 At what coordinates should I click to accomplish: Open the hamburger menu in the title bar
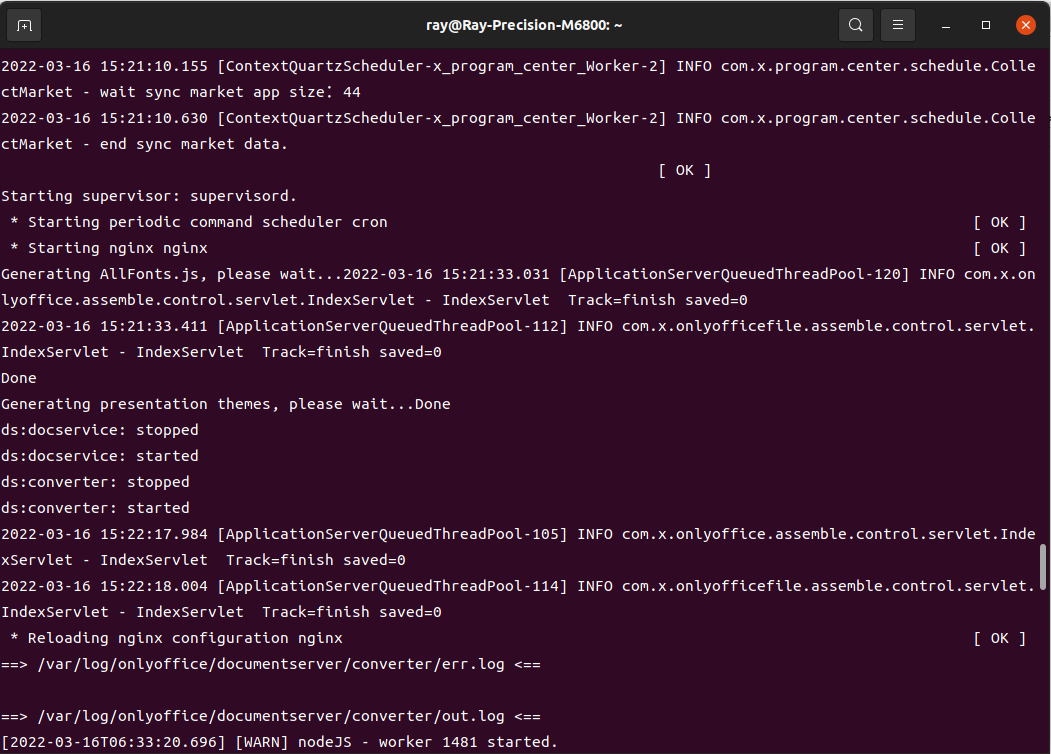point(898,25)
